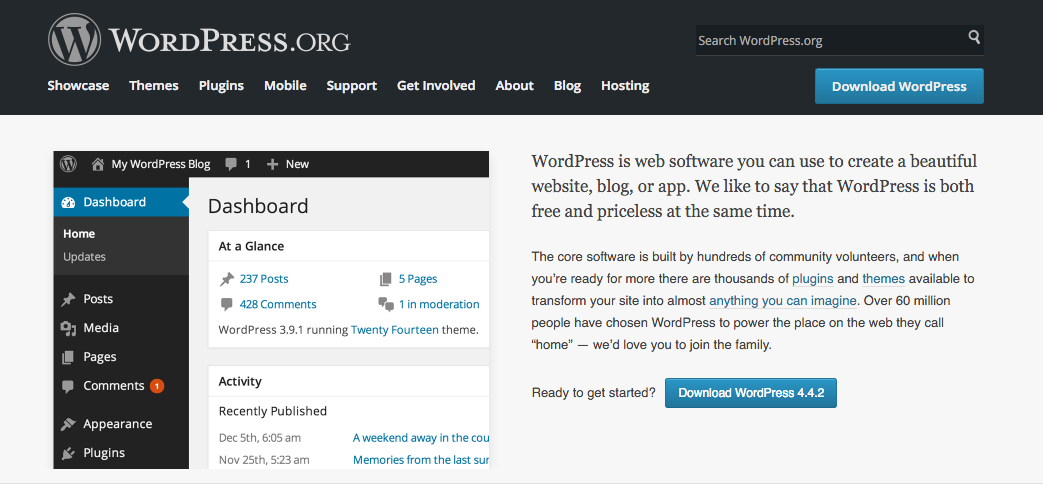Focus the Search WordPress.org input field

point(828,40)
